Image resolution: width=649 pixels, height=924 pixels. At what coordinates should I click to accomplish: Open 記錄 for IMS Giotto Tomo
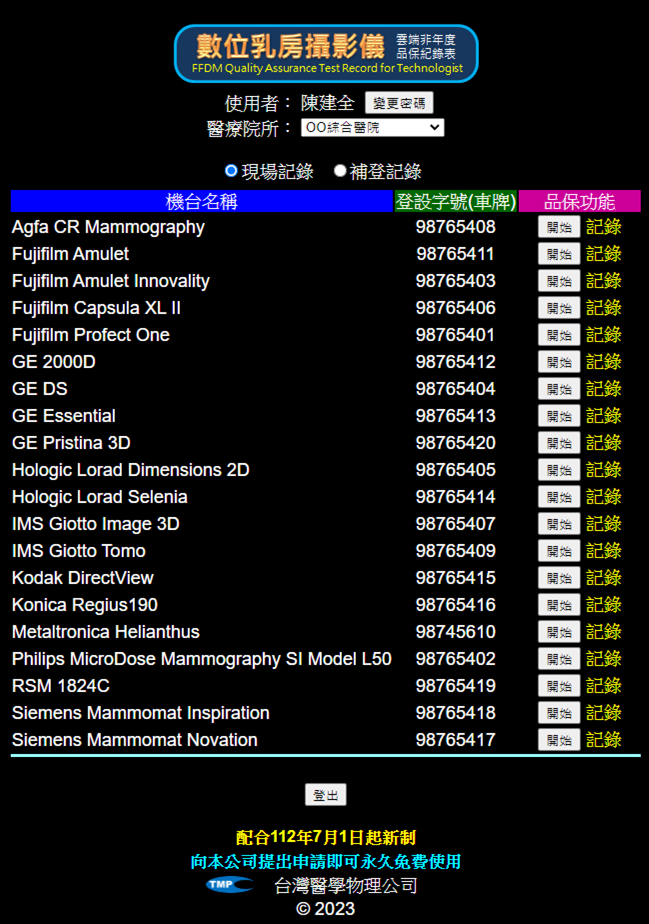click(603, 551)
